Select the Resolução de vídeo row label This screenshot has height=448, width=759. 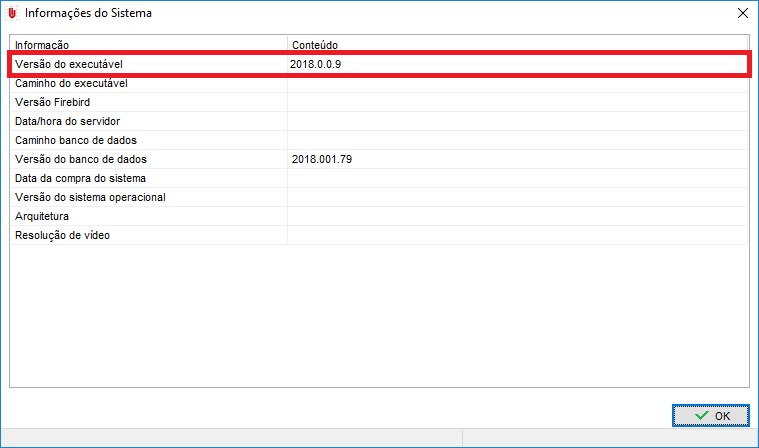point(62,235)
